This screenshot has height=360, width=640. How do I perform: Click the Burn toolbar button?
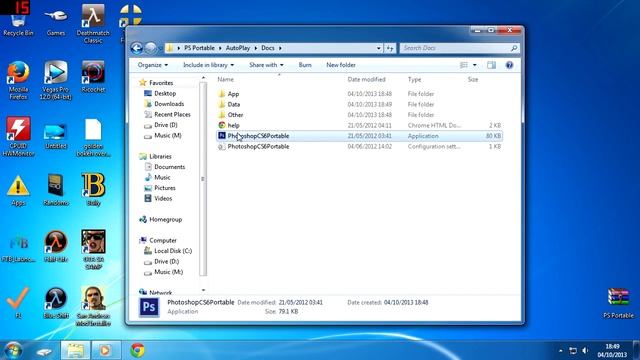click(x=305, y=65)
